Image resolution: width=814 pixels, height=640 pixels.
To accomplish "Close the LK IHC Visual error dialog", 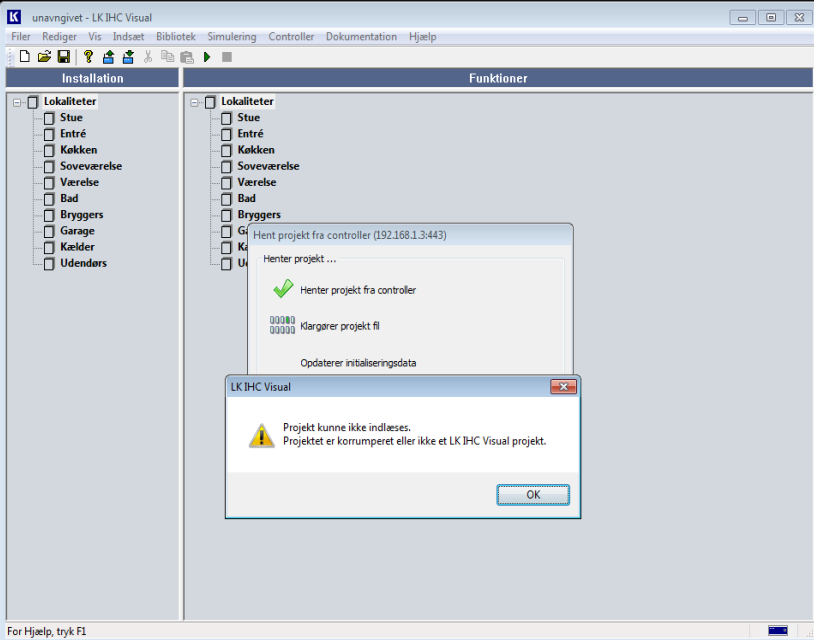I will (x=564, y=387).
